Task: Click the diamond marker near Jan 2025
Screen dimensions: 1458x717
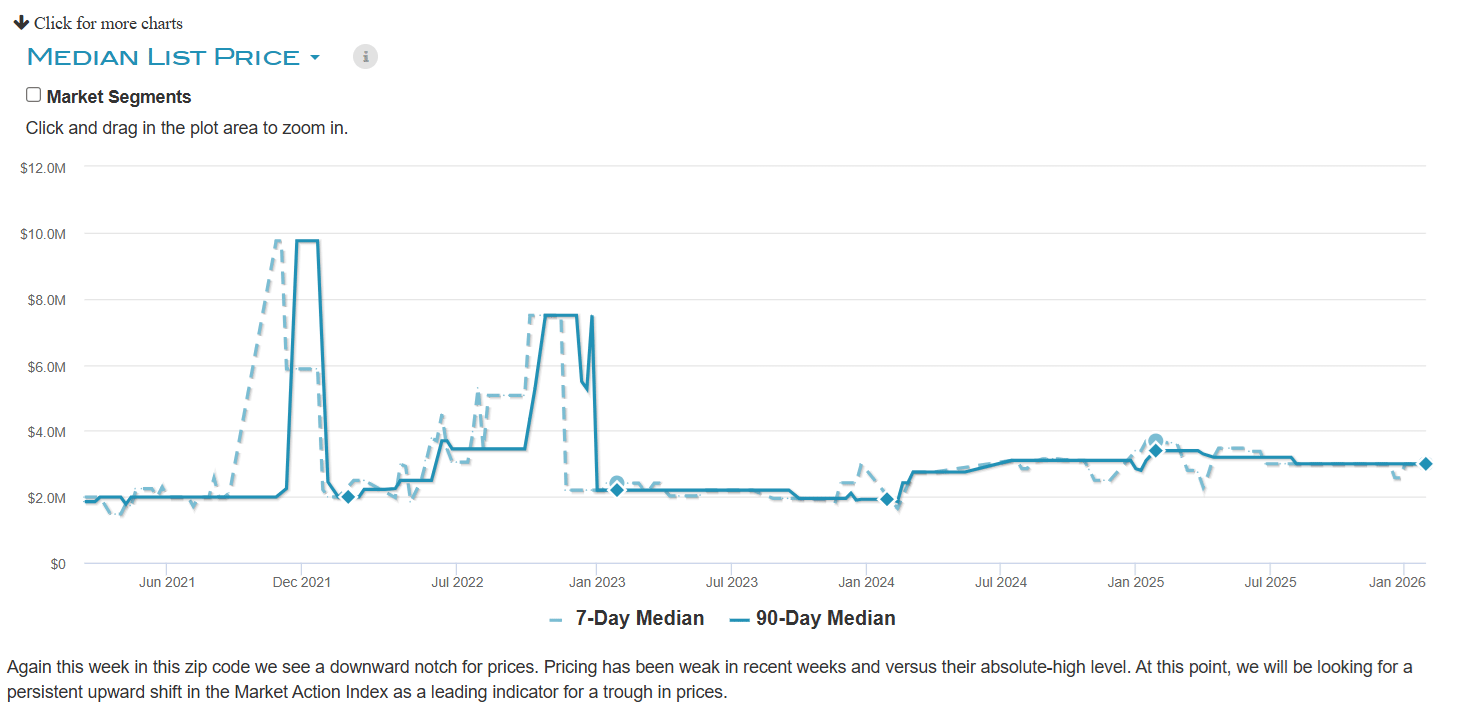Action: pyautogui.click(x=1155, y=451)
